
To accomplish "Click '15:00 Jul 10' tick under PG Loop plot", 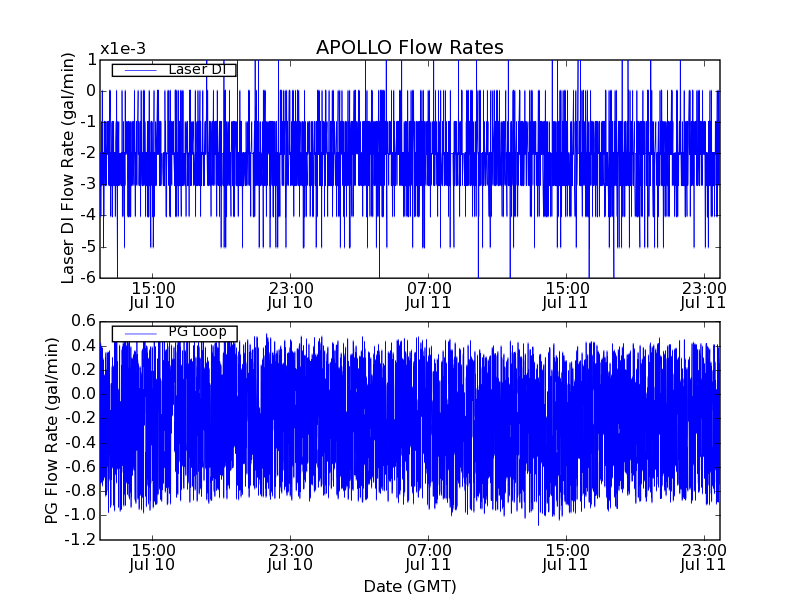I will [152, 558].
